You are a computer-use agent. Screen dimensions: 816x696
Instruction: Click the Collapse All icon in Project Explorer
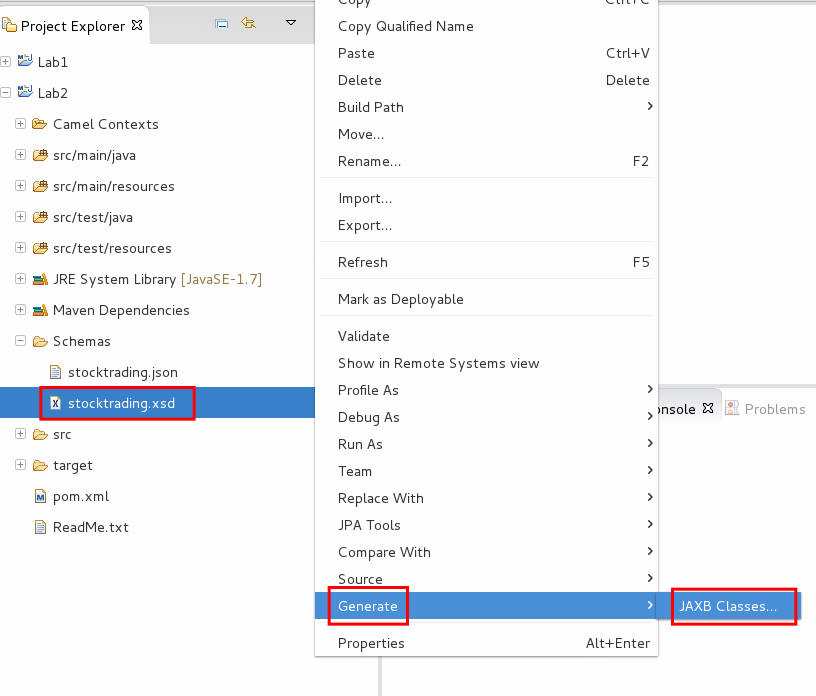pyautogui.click(x=222, y=23)
